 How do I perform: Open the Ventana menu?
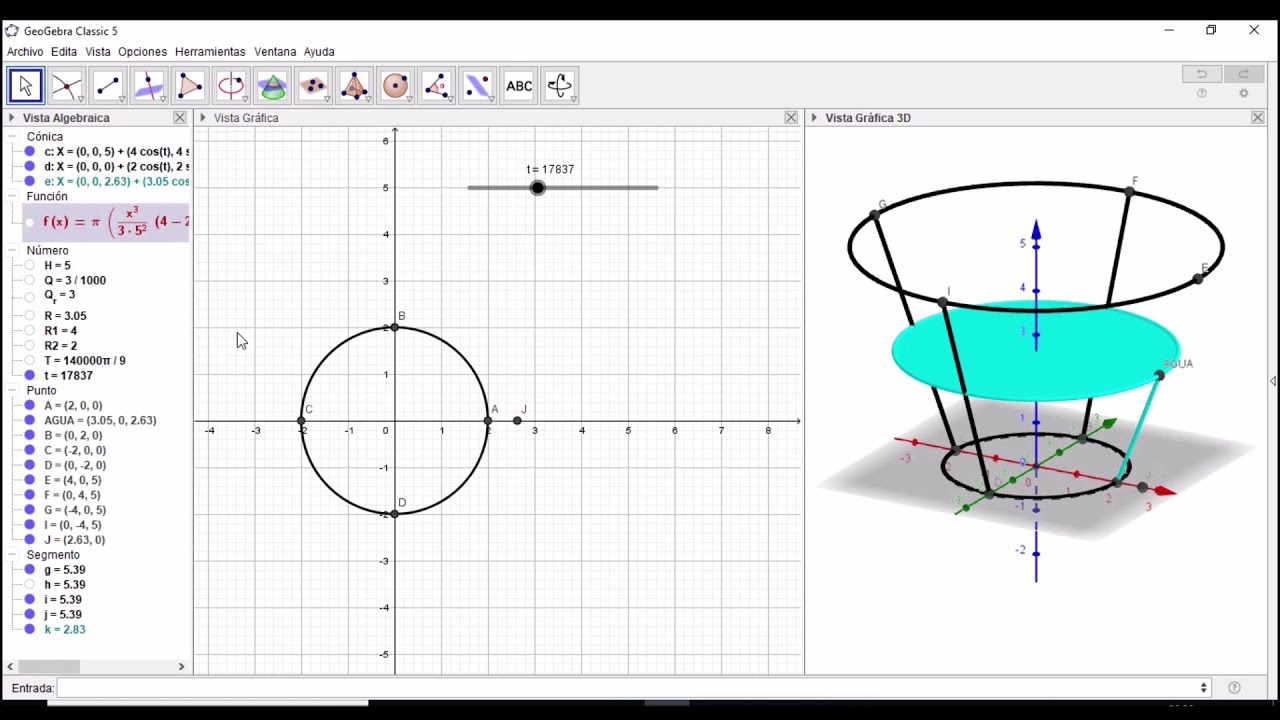[275, 52]
